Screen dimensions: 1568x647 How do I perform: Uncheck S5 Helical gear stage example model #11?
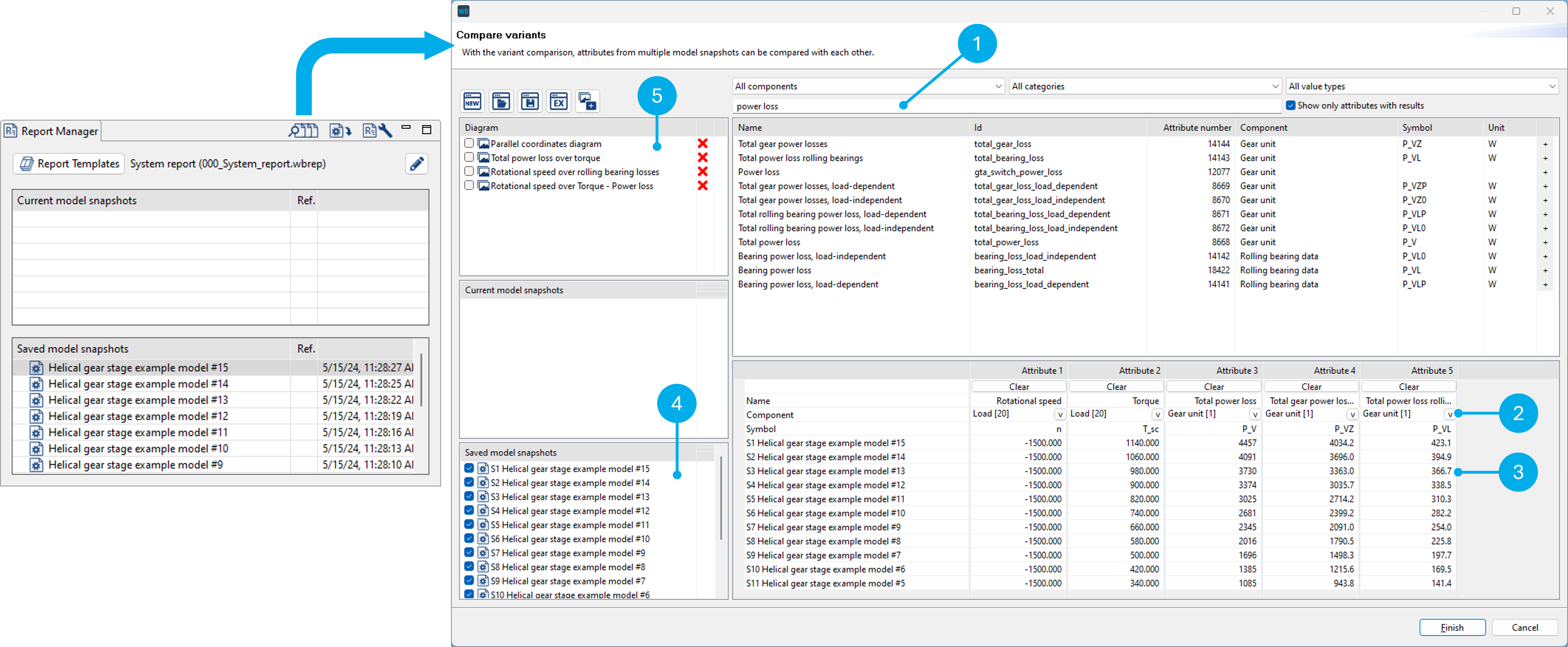tap(469, 525)
